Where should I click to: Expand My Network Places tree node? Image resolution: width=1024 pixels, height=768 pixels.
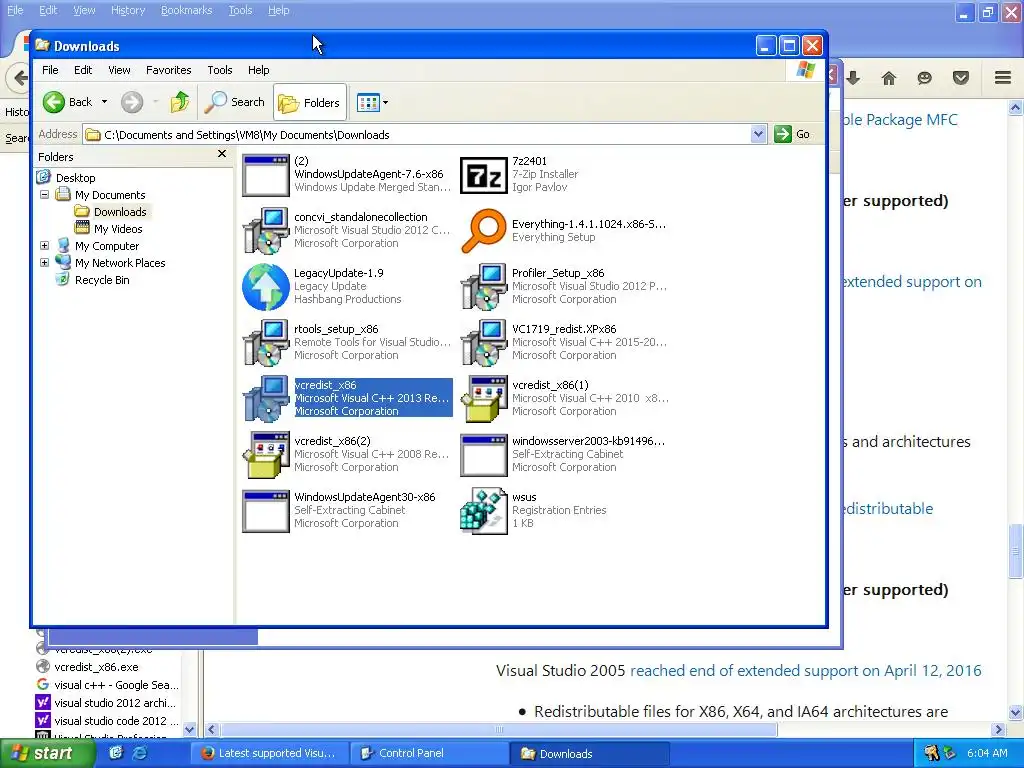[44, 263]
